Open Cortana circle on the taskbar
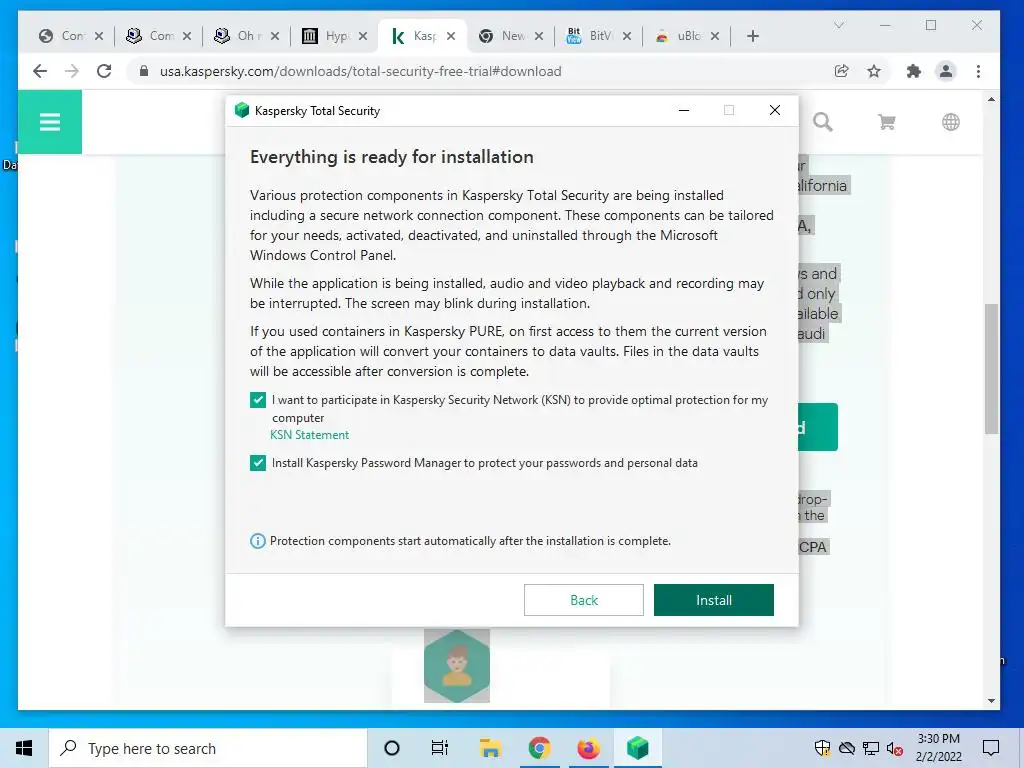Viewport: 1024px width, 768px height. [392, 748]
